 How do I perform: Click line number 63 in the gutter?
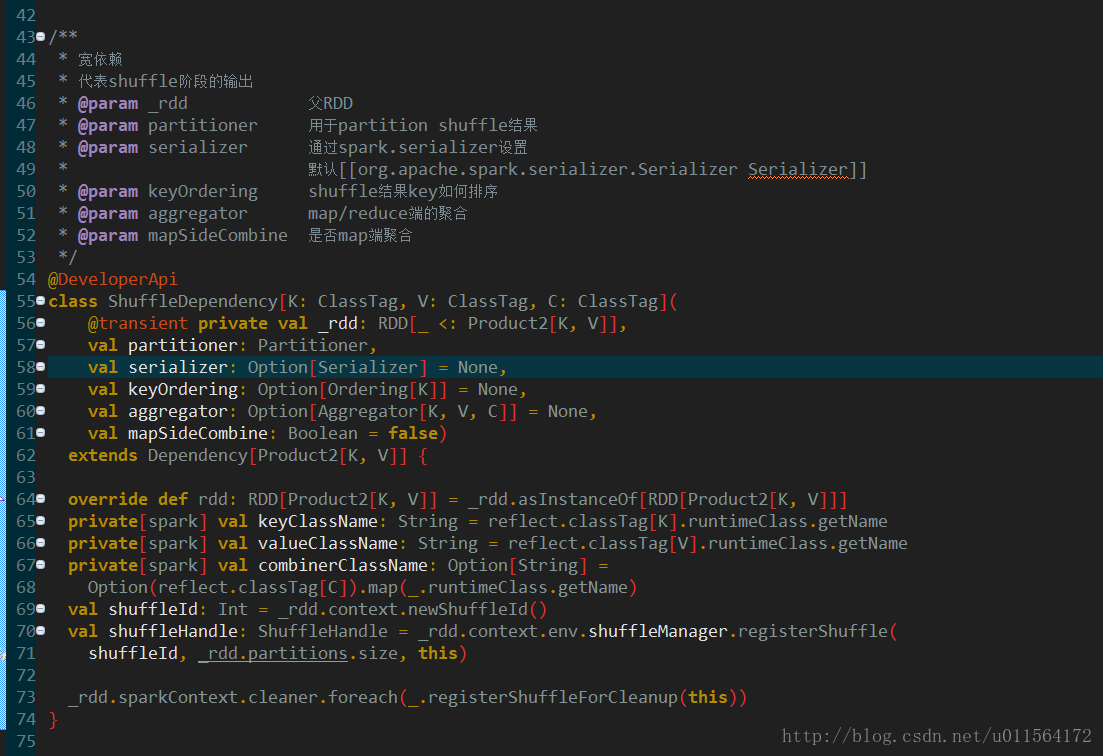tap(26, 478)
